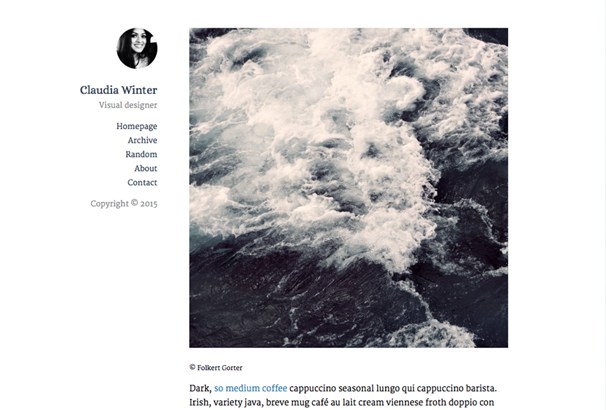
Task: Click the word 'Dark' starting the paragraph
Action: tap(200, 388)
